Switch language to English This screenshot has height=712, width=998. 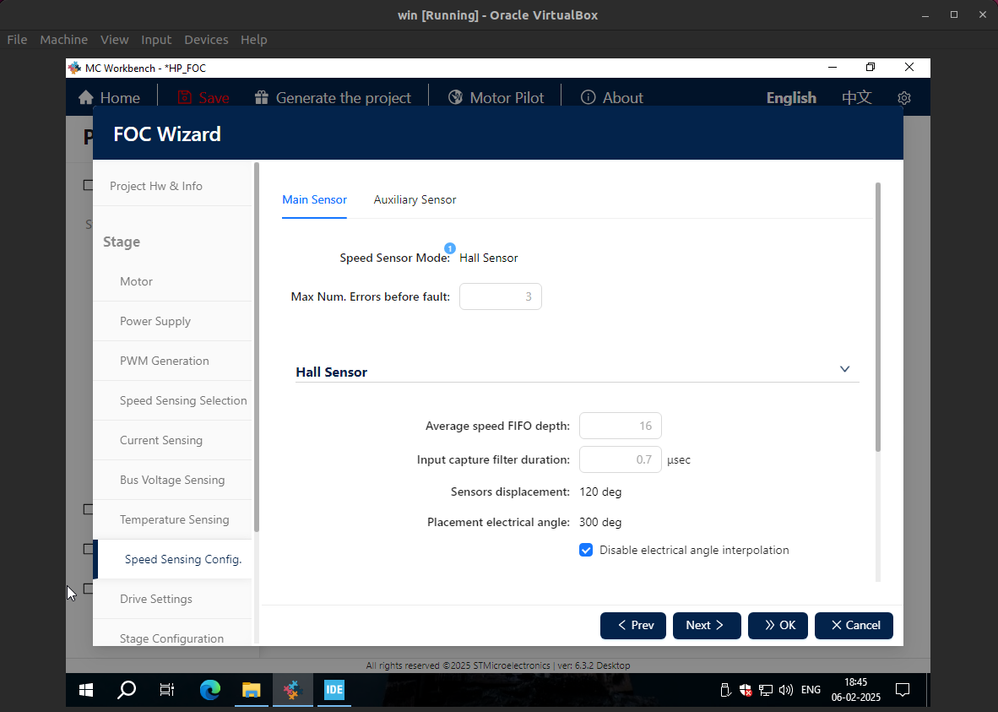791,97
